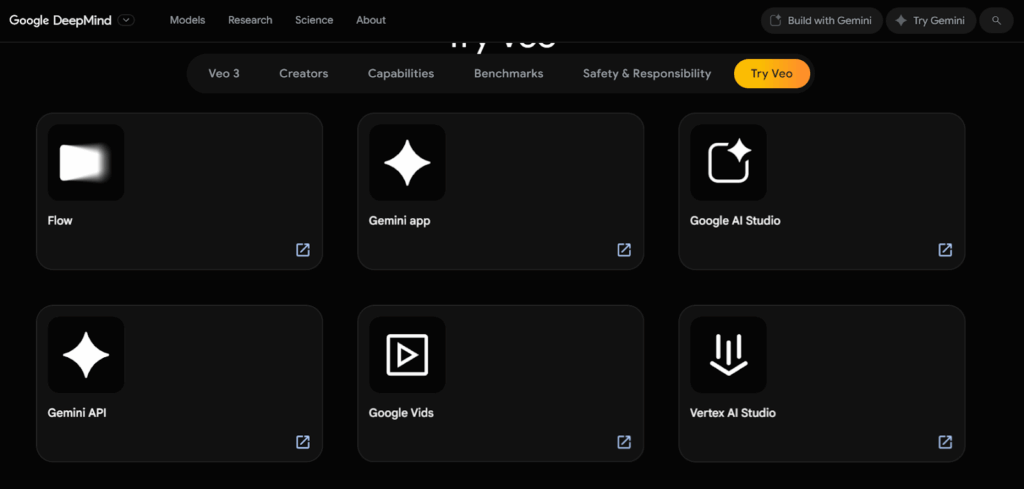This screenshot has width=1024, height=489.
Task: Click the Build with Gemini button
Action: point(822,20)
